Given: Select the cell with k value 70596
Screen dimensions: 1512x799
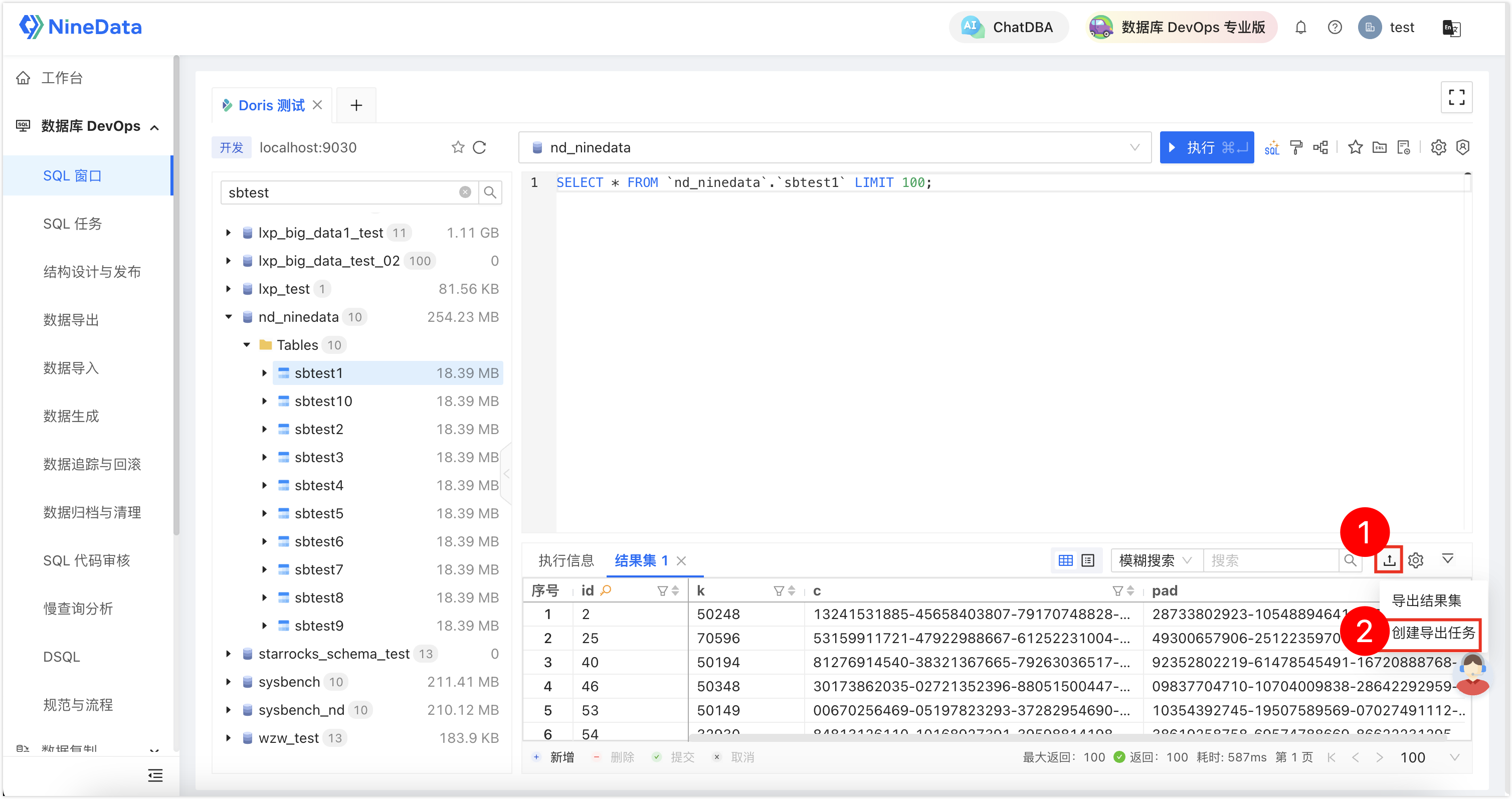Looking at the screenshot, I should [746, 639].
